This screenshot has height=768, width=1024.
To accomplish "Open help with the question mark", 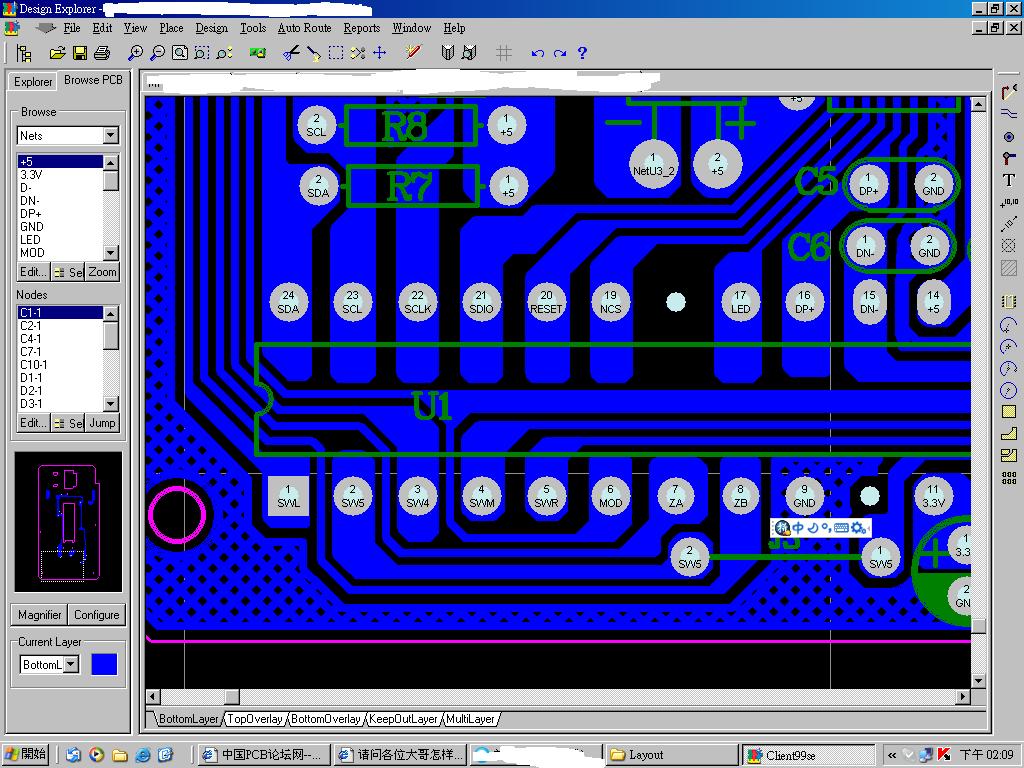I will coord(583,53).
